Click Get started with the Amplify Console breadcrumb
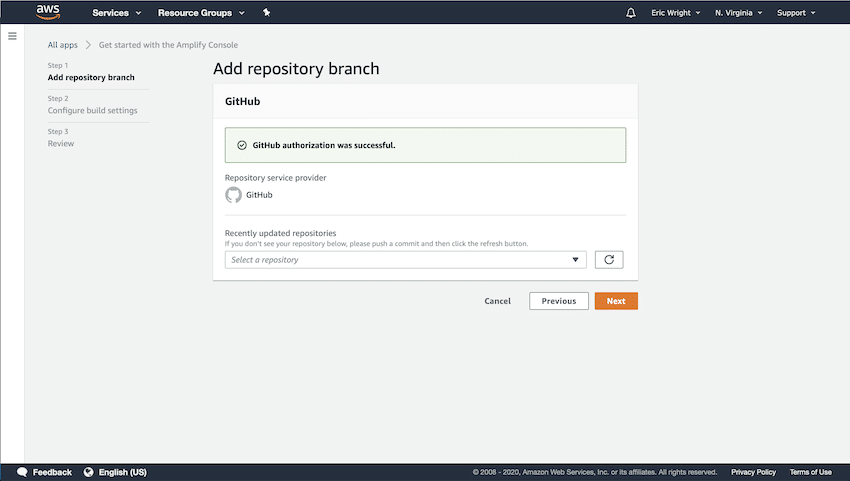 (168, 45)
